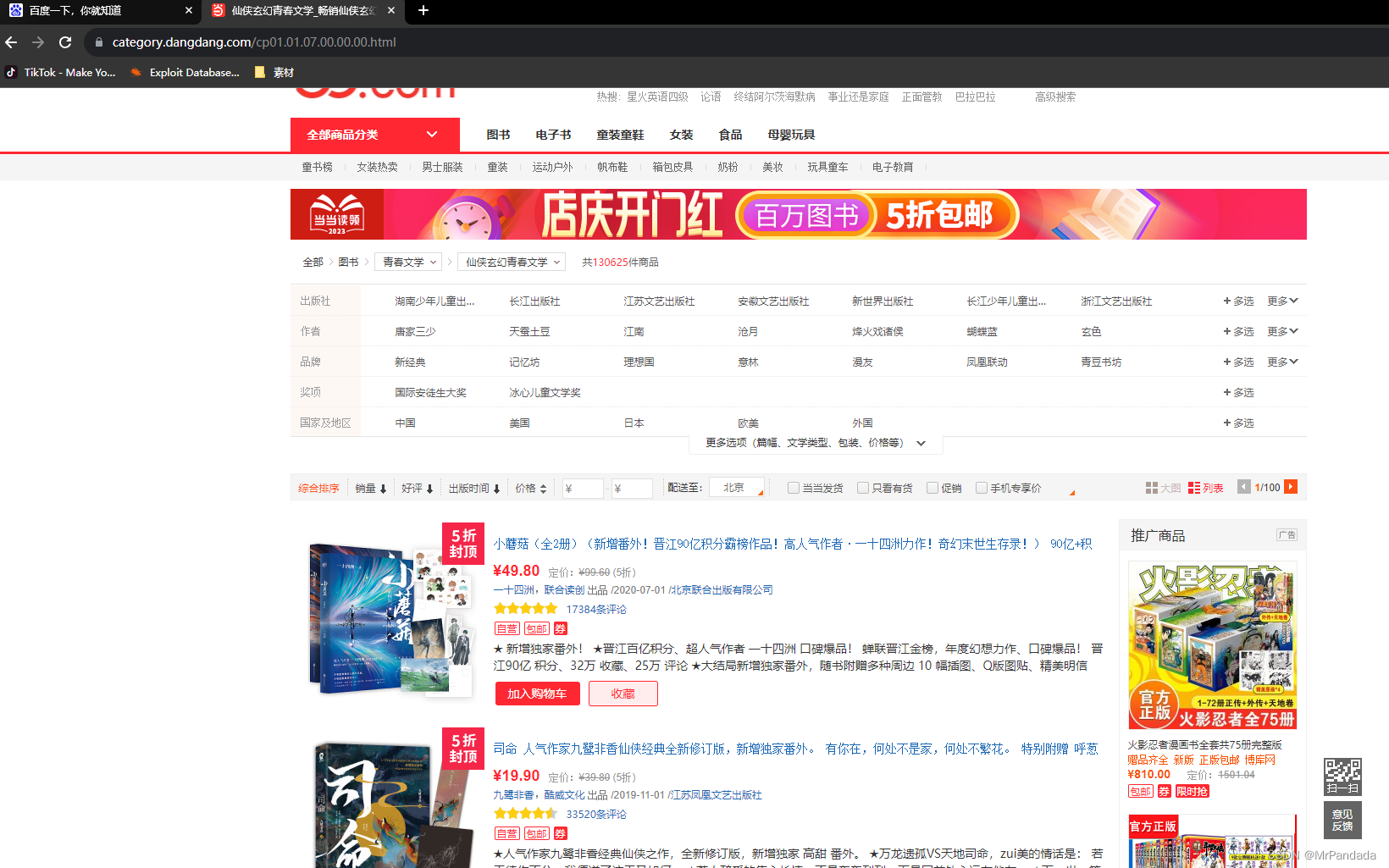Screen dimensions: 1389x868
Task: Expand 更多选项 filter options
Action: tap(816, 443)
